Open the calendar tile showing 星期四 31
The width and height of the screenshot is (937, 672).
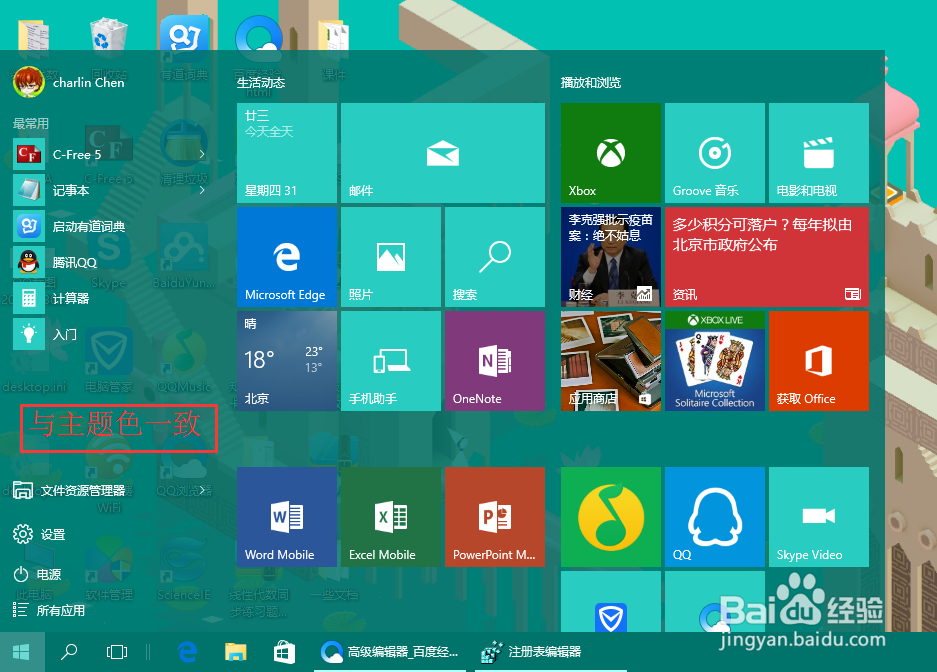287,153
